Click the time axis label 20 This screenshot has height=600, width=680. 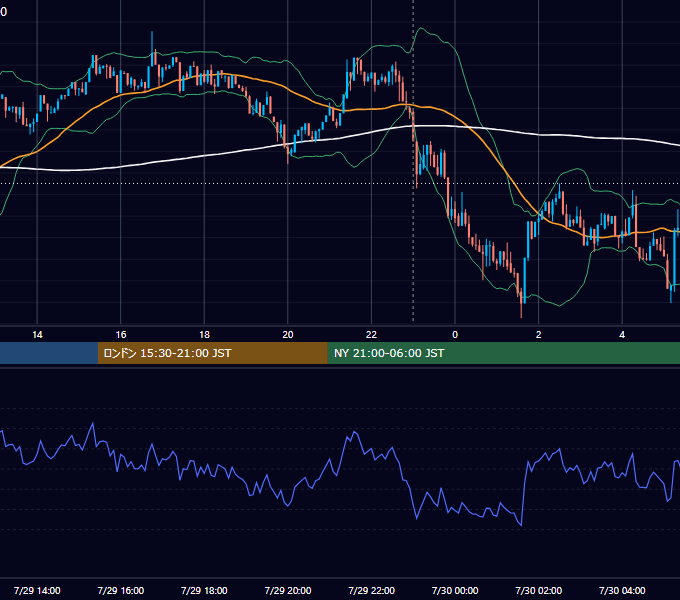point(288,335)
